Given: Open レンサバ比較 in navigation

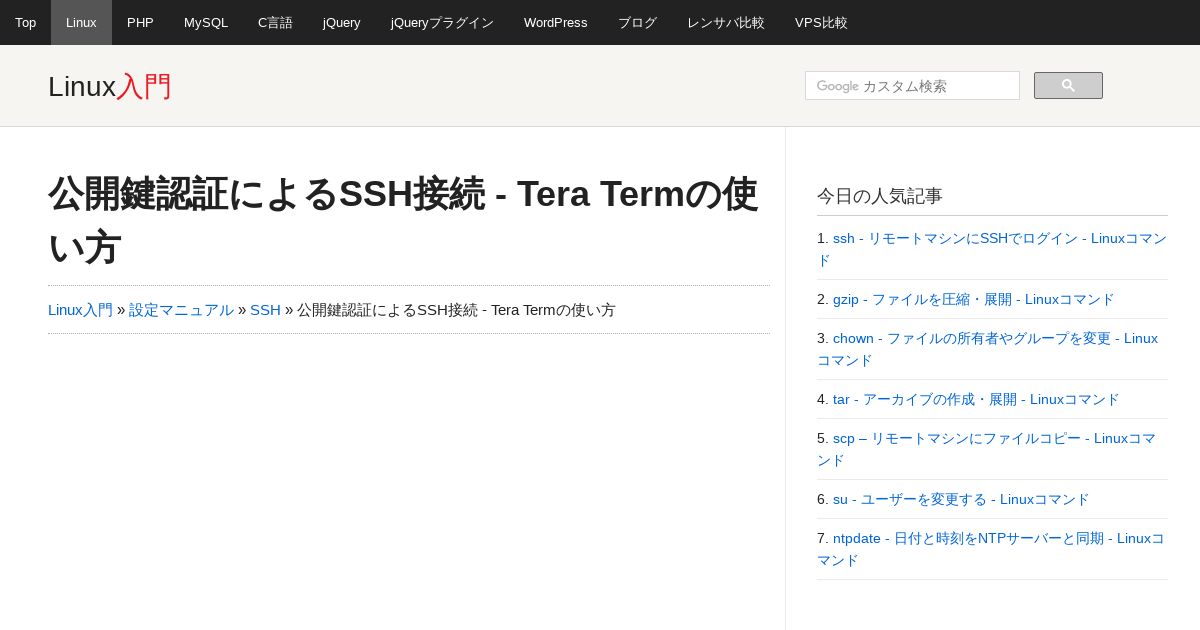Looking at the screenshot, I should pyautogui.click(x=726, y=22).
